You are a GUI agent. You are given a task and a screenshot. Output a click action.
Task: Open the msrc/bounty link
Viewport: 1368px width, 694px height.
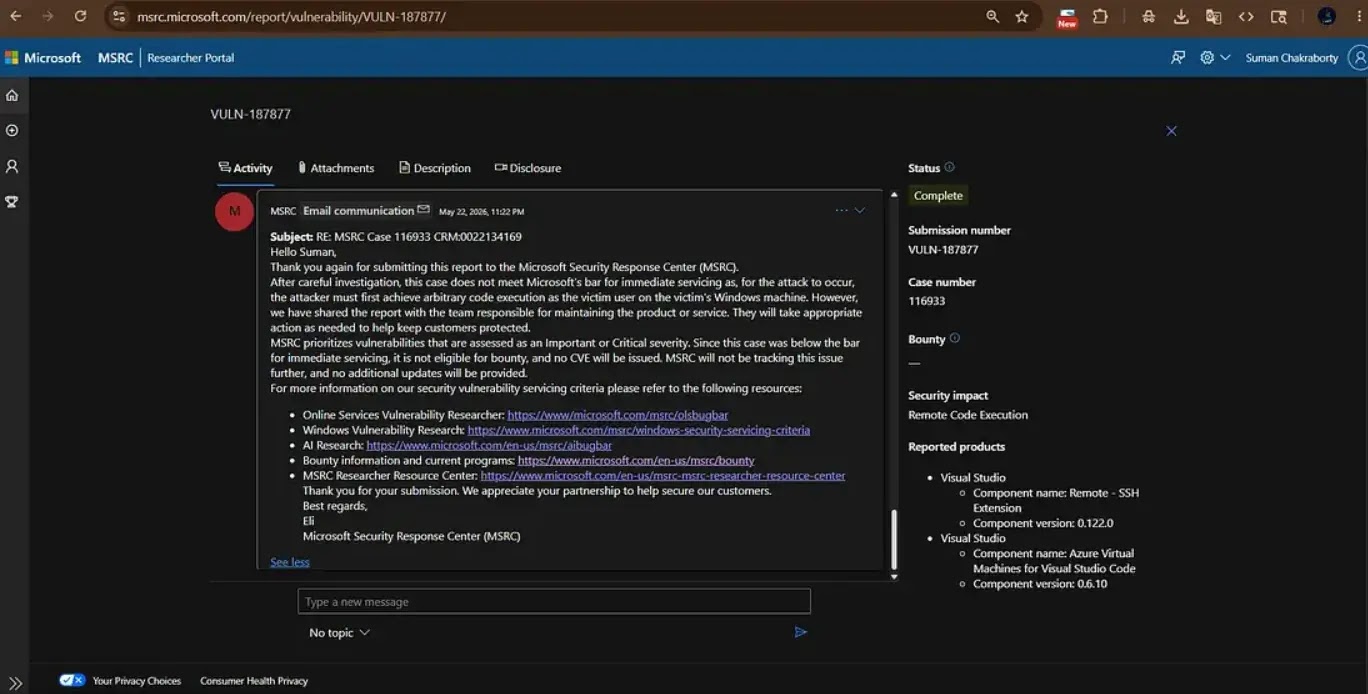point(636,460)
